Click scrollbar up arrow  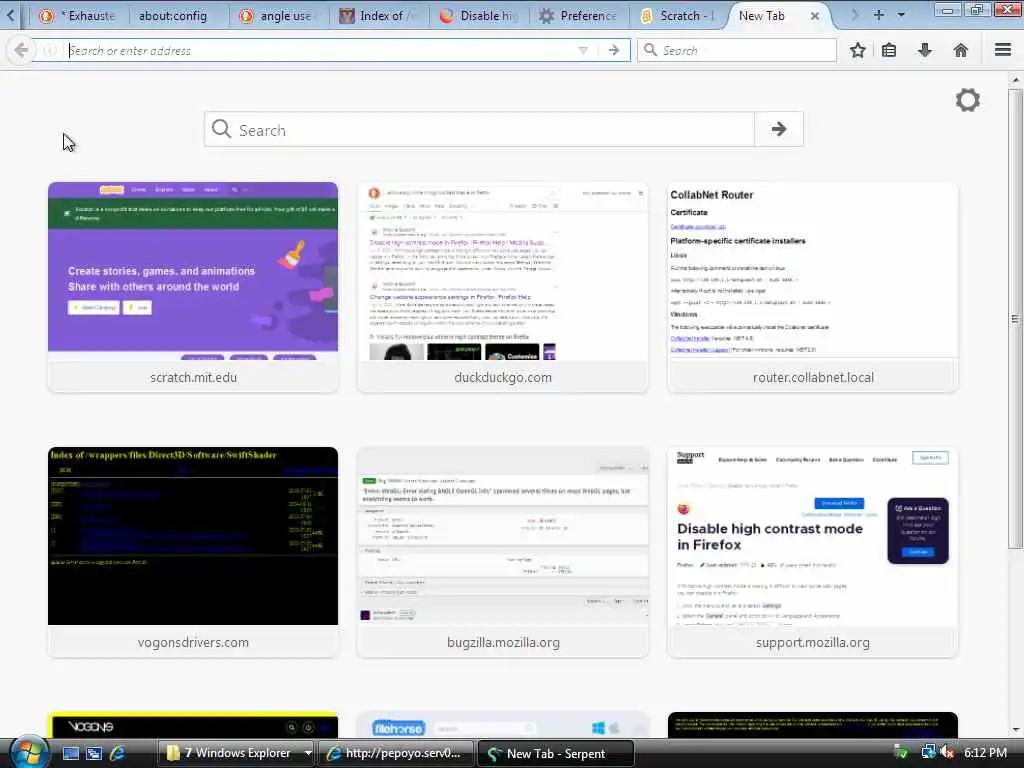coord(1016,80)
